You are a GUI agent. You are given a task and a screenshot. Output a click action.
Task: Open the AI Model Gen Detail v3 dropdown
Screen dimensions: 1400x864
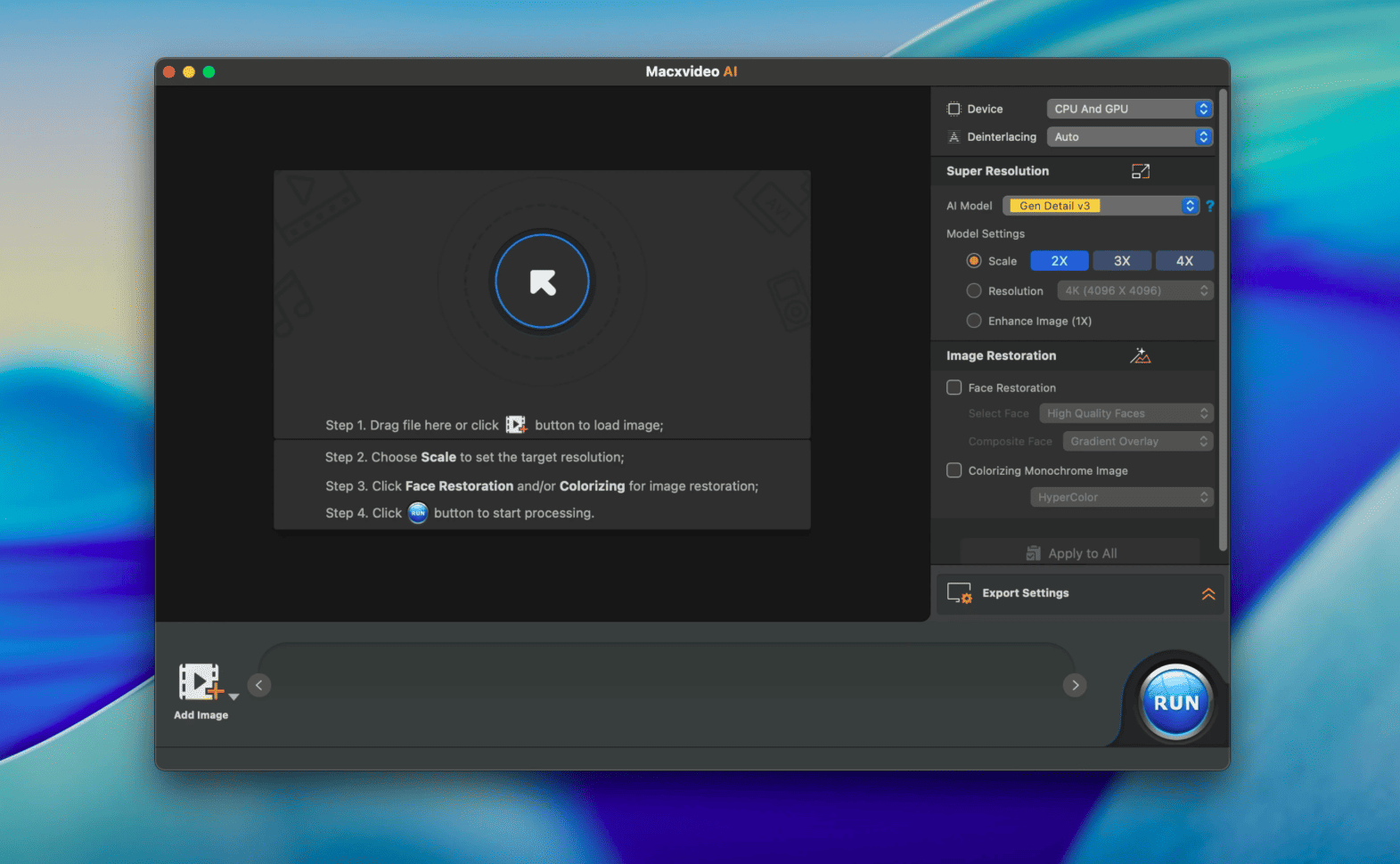(x=1101, y=206)
